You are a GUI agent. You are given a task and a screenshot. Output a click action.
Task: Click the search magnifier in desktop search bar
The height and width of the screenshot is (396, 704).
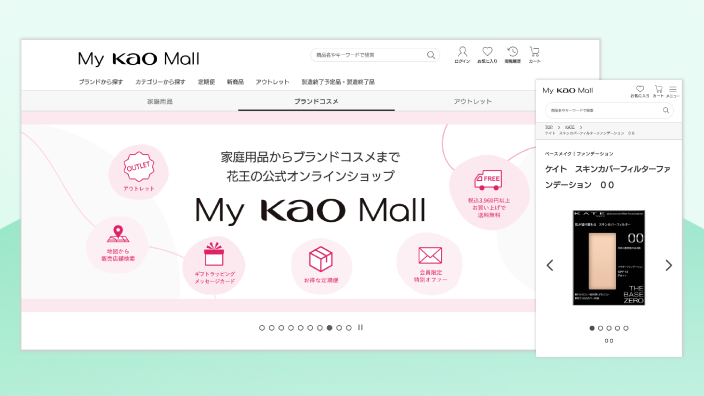(431, 55)
